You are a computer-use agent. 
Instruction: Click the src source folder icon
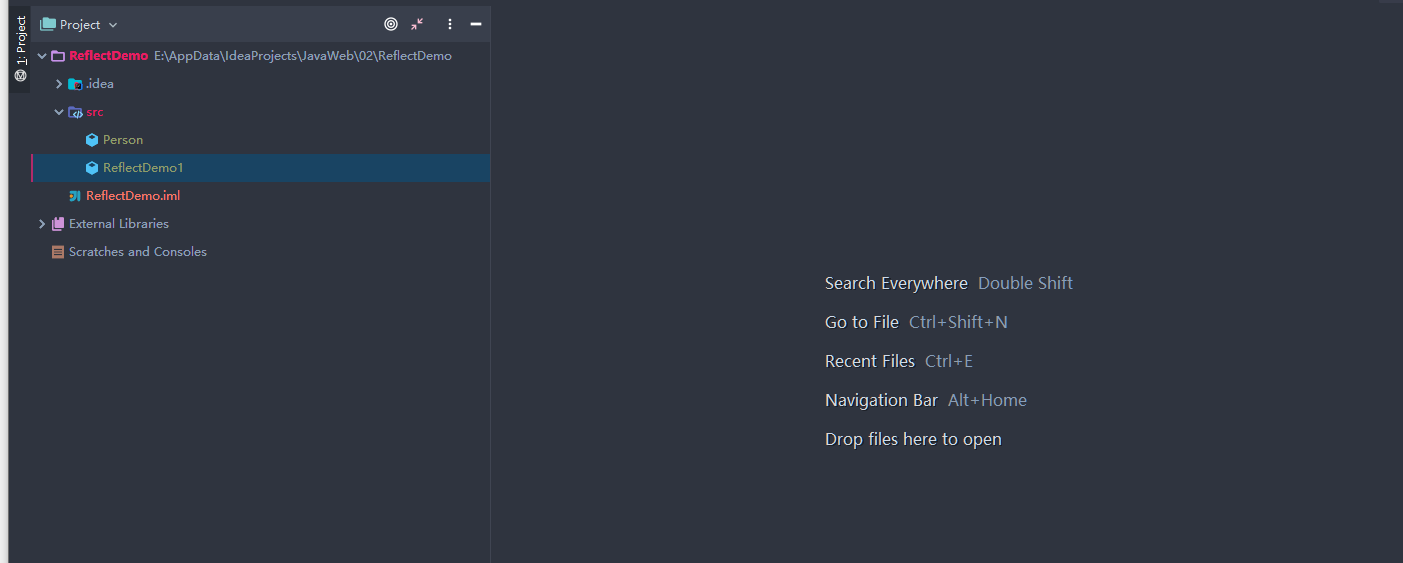(75, 112)
